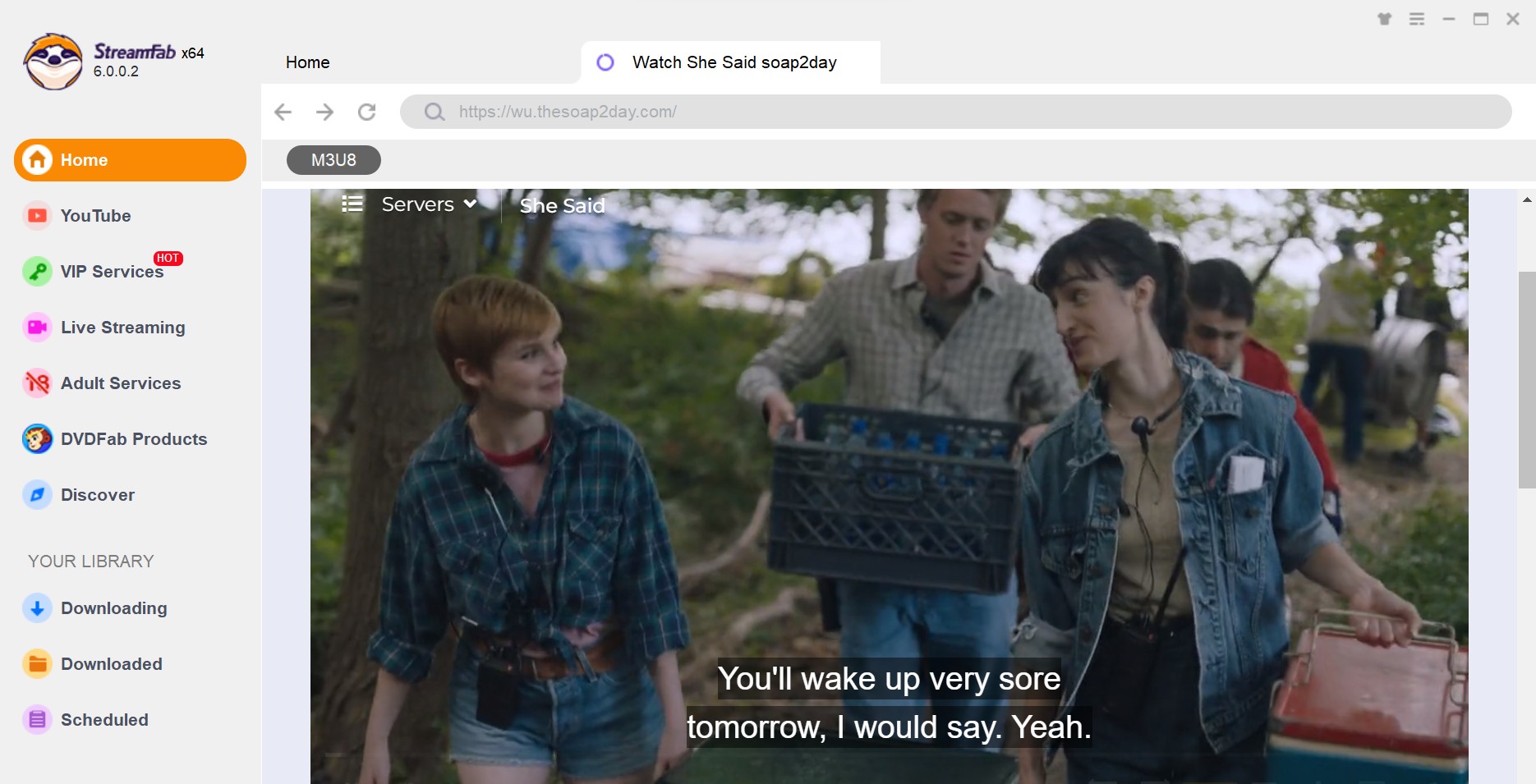This screenshot has height=784, width=1536.
Task: Click the Adult Services icon
Action: coord(37,383)
